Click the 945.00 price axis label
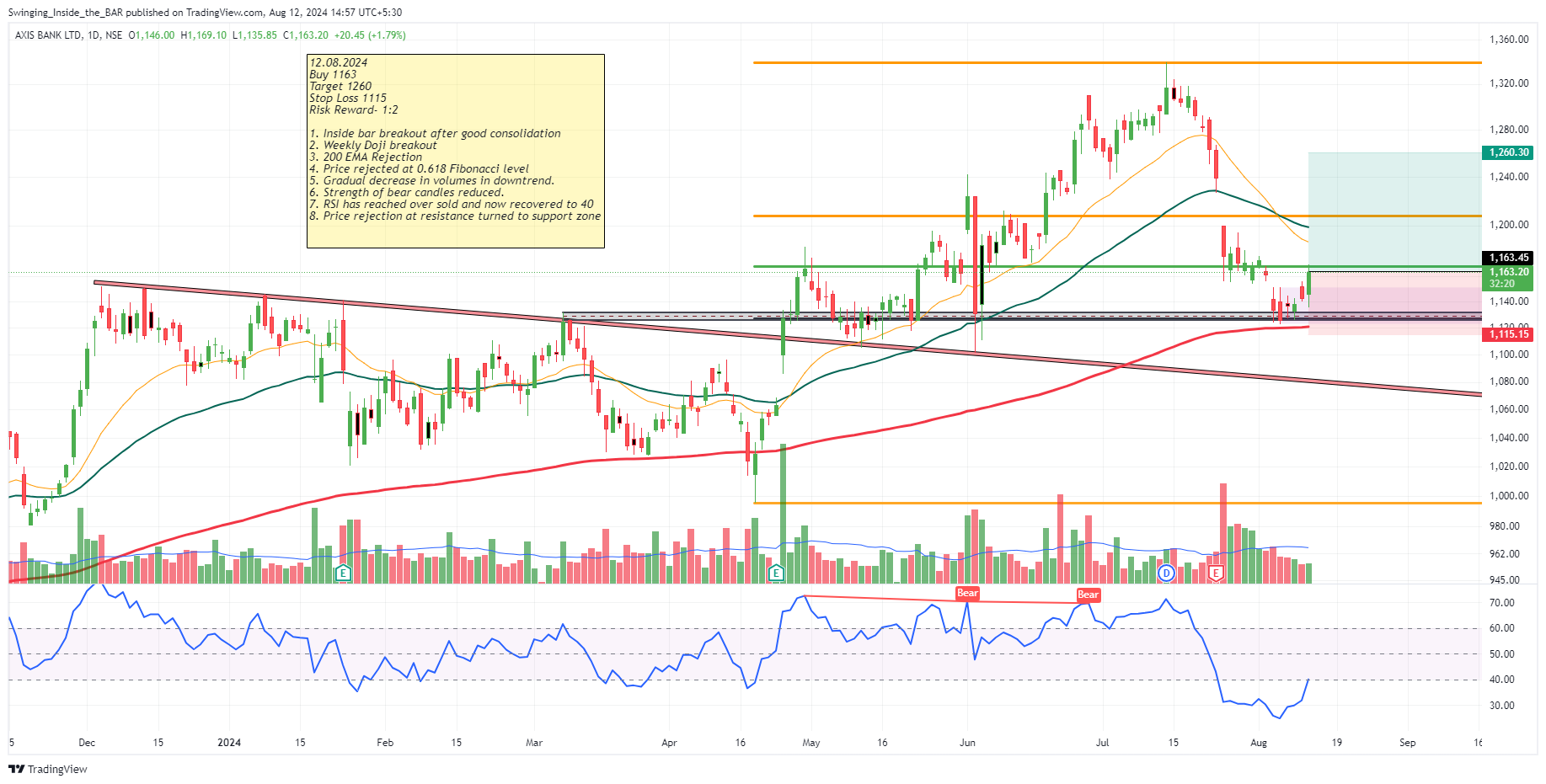 pyautogui.click(x=1505, y=580)
